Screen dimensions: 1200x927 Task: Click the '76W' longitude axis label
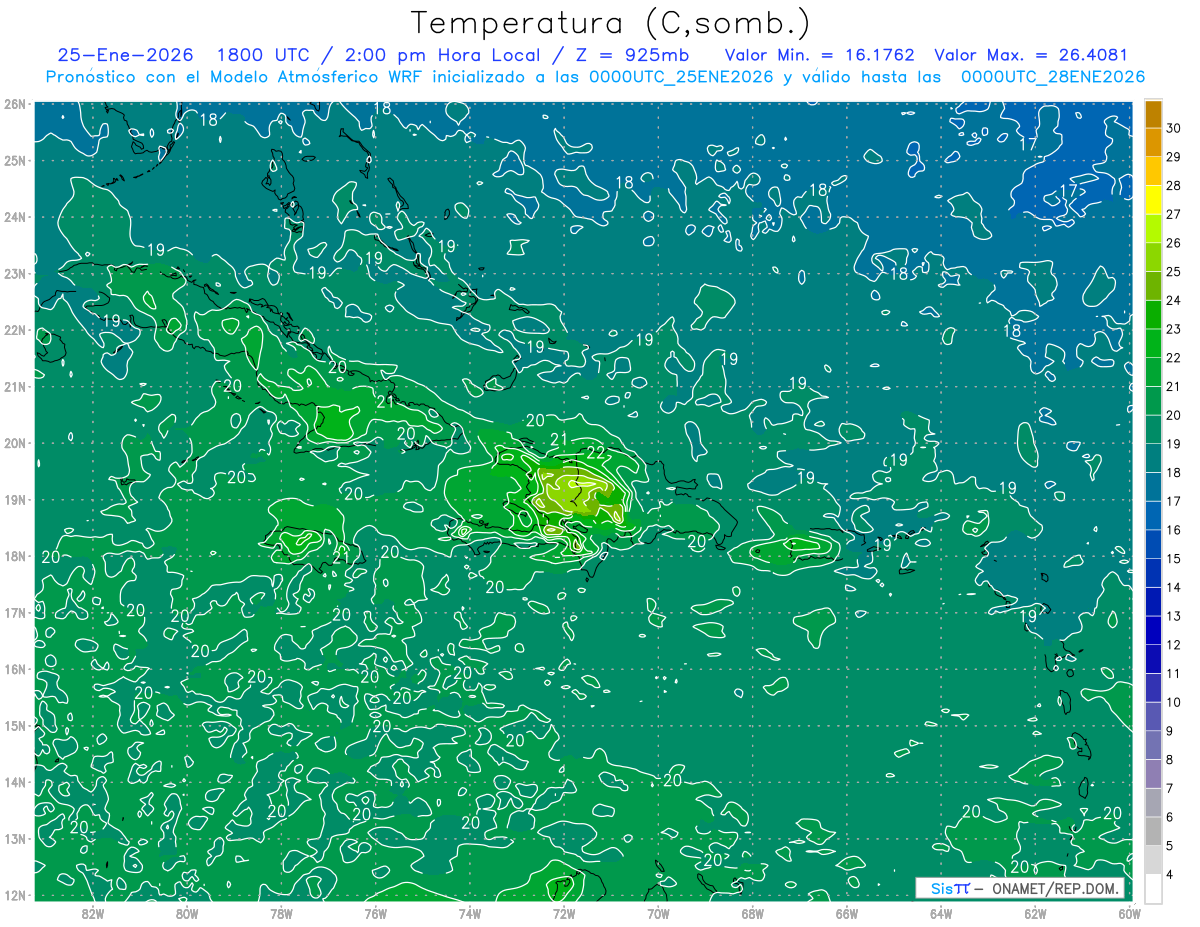(x=376, y=912)
